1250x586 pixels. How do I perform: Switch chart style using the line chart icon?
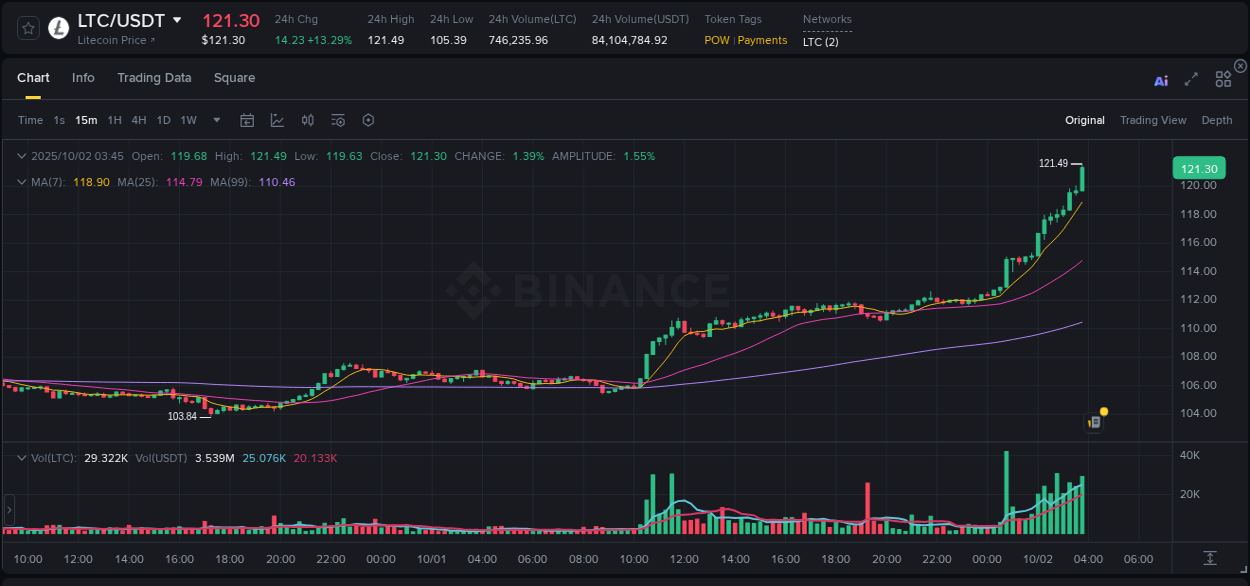(277, 120)
